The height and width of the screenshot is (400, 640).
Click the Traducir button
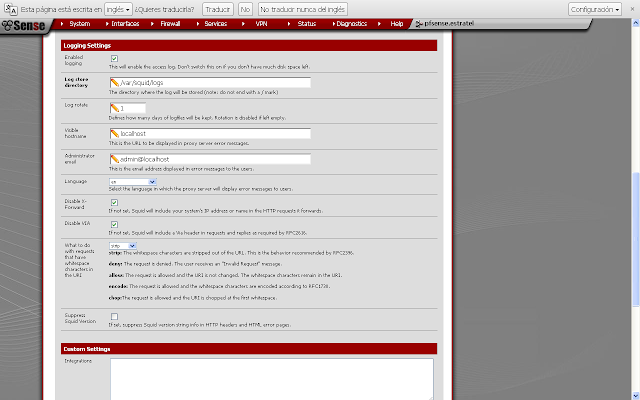218,9
